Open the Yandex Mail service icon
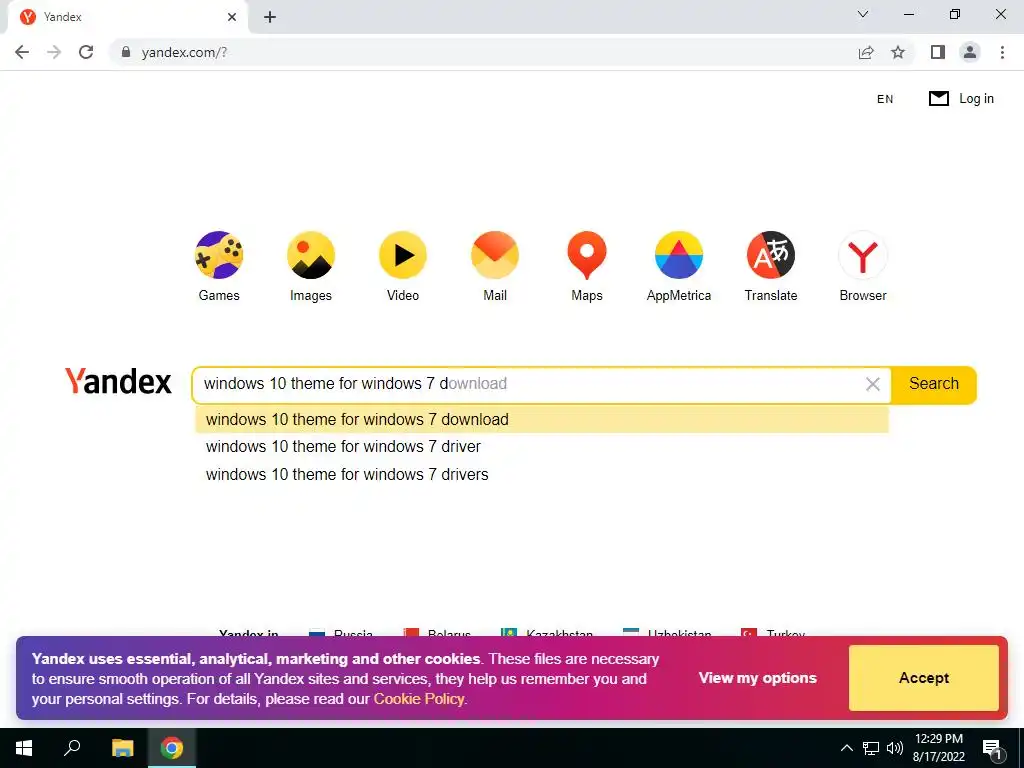 (495, 255)
